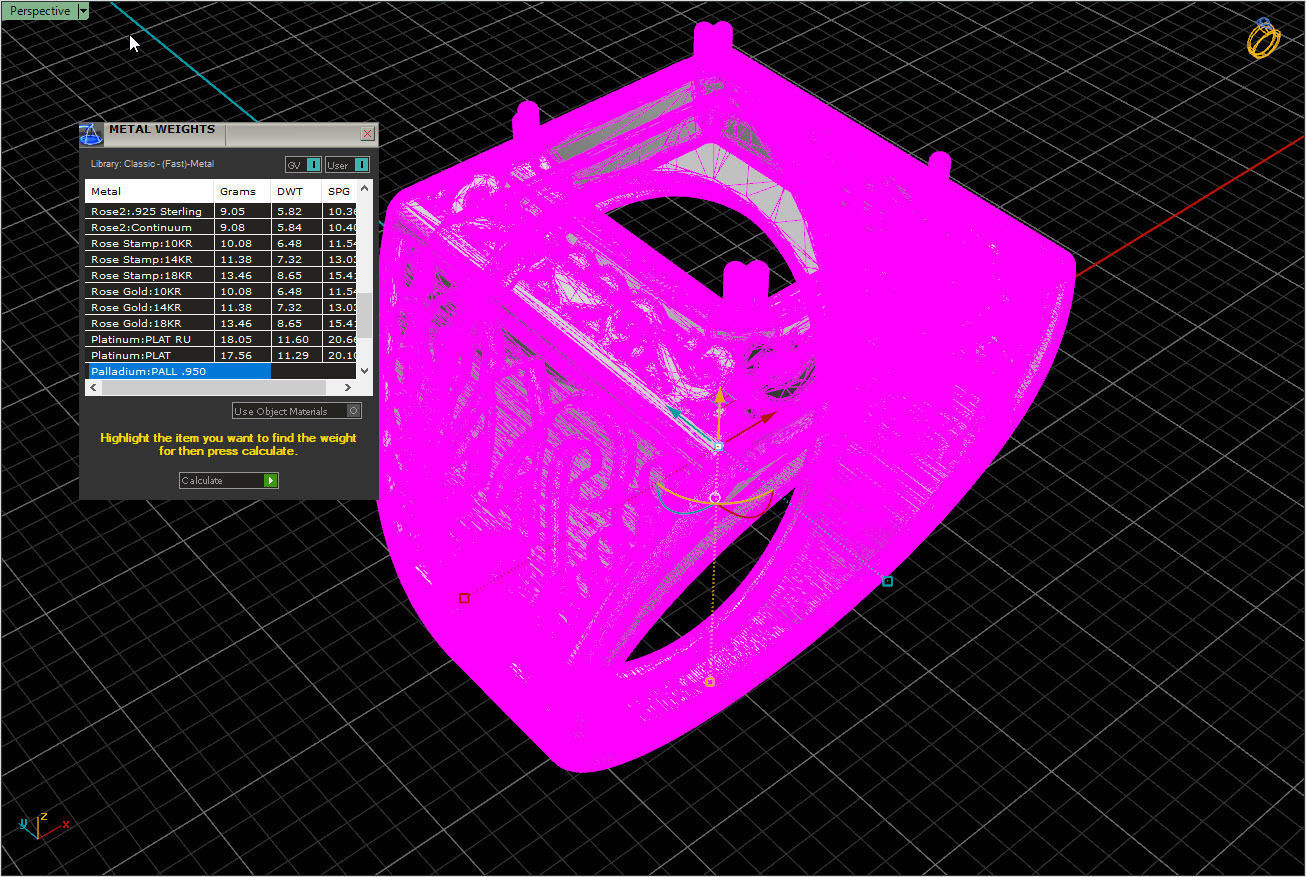Select the highlighted Palladium:PALL .950 row
Viewport: 1306px width, 877px height.
coord(221,371)
